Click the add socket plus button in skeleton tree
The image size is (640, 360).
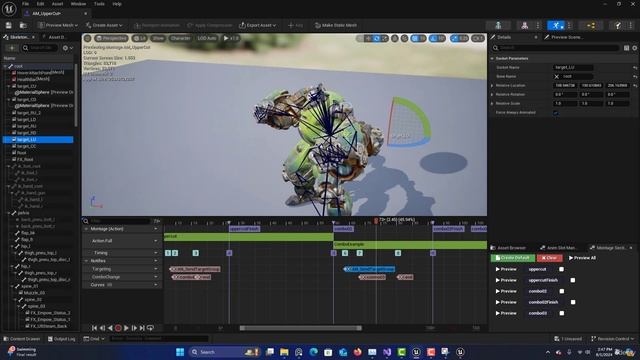tap(11, 48)
